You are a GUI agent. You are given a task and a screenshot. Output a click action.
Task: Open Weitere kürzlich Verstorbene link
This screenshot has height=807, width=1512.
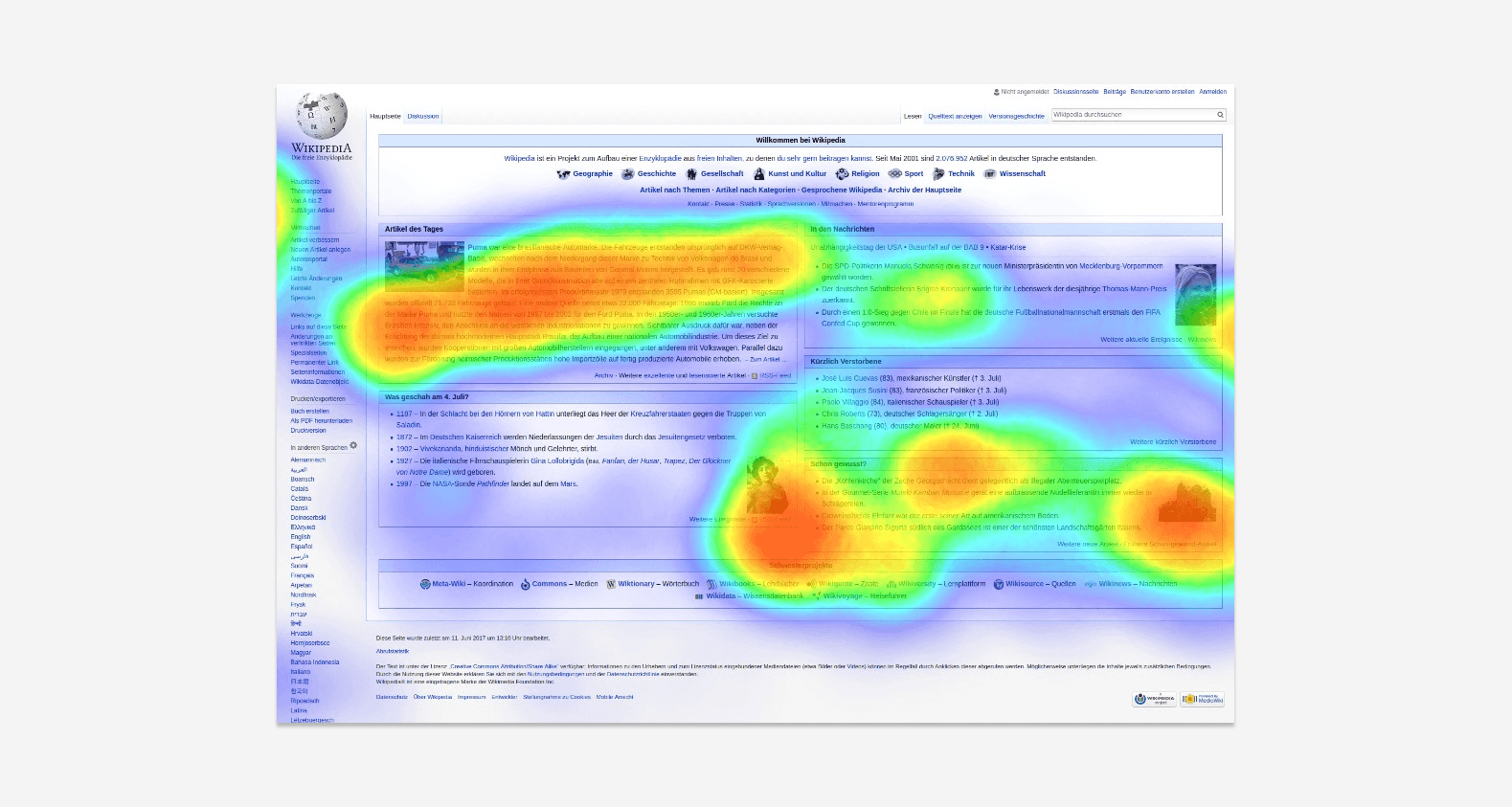click(1173, 442)
